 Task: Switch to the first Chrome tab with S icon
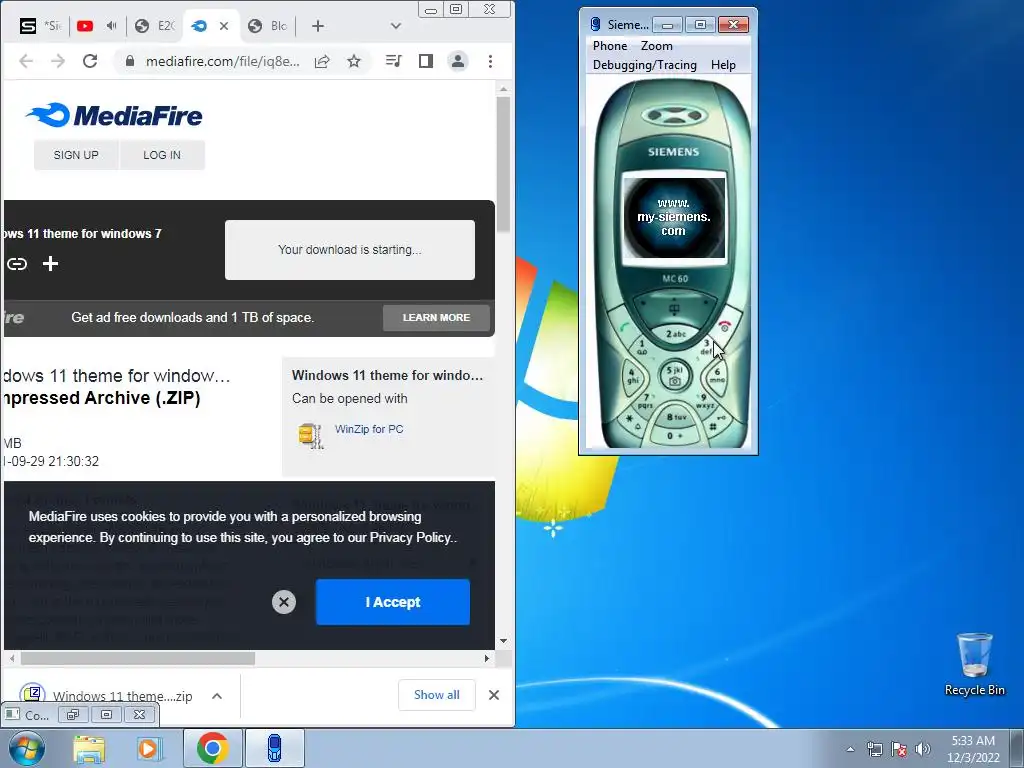pos(38,26)
